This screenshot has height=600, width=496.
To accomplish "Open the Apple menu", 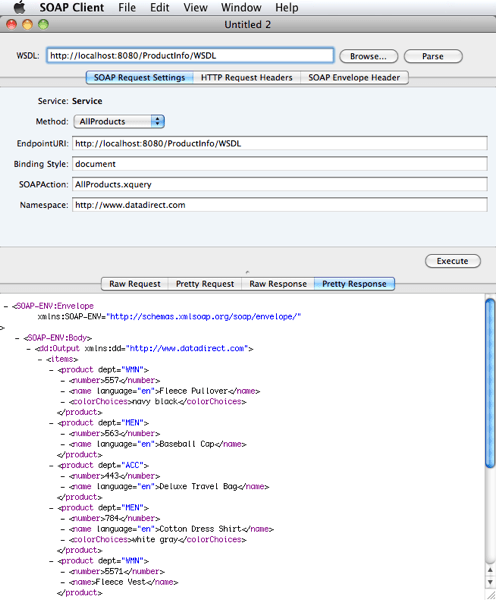I will point(20,7).
